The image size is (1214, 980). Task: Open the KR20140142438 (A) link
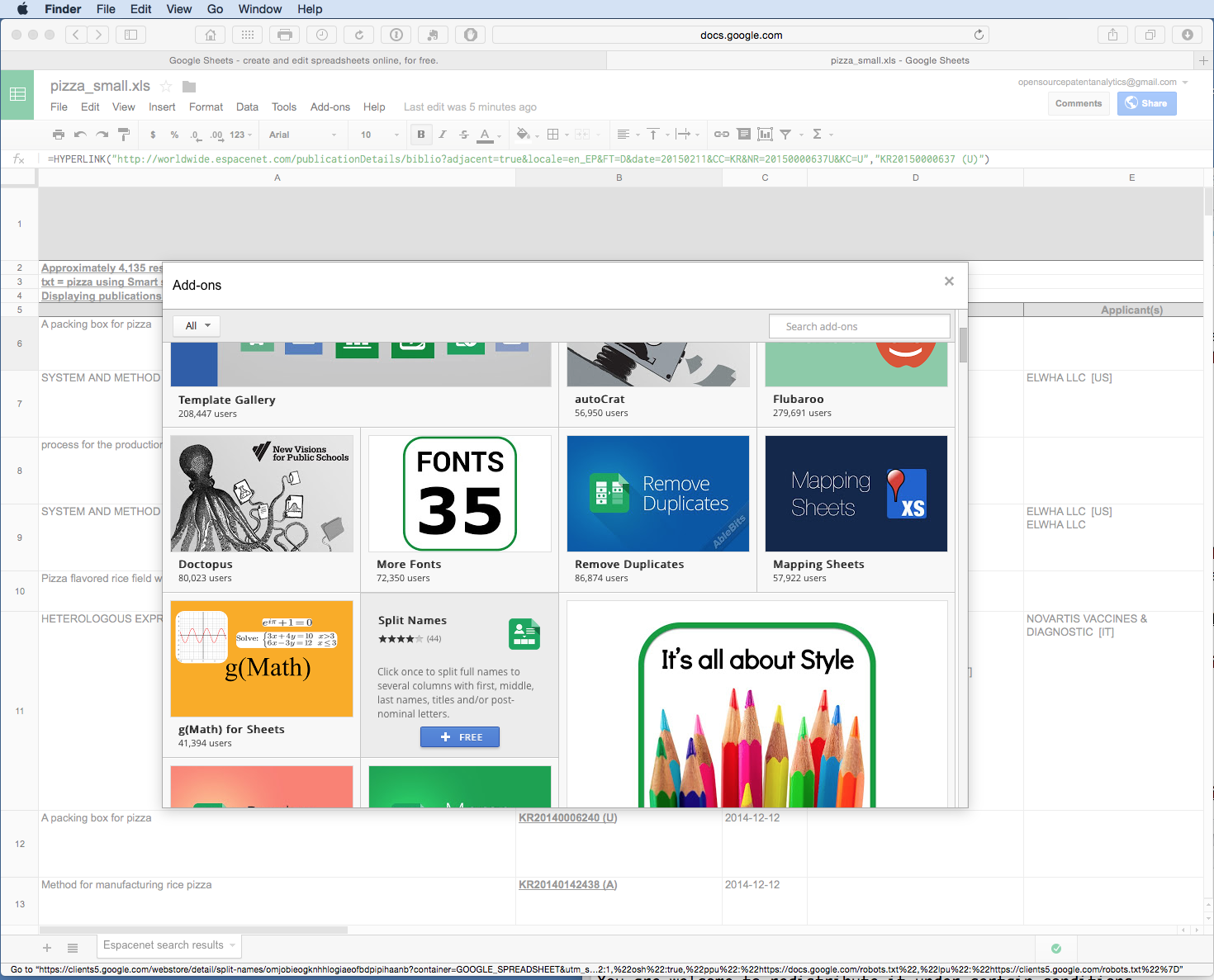pyautogui.click(x=567, y=884)
